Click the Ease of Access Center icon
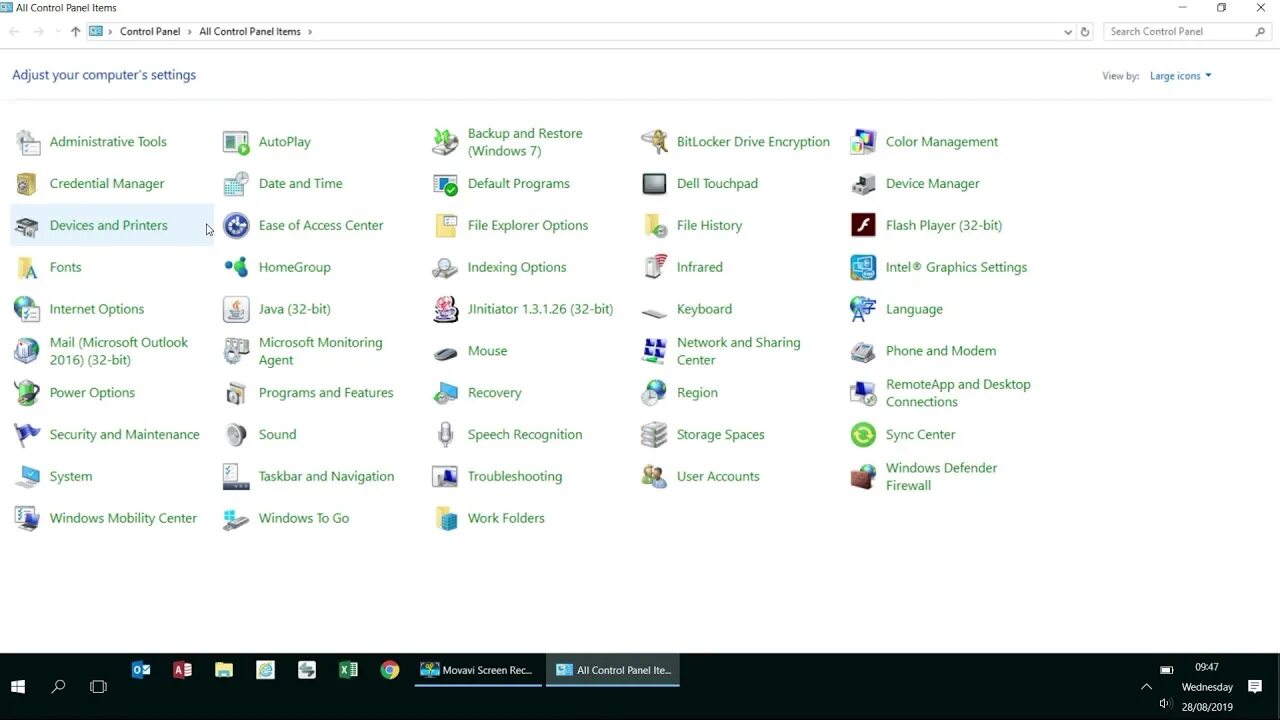Screen dimensions: 1280x720 pos(236,226)
